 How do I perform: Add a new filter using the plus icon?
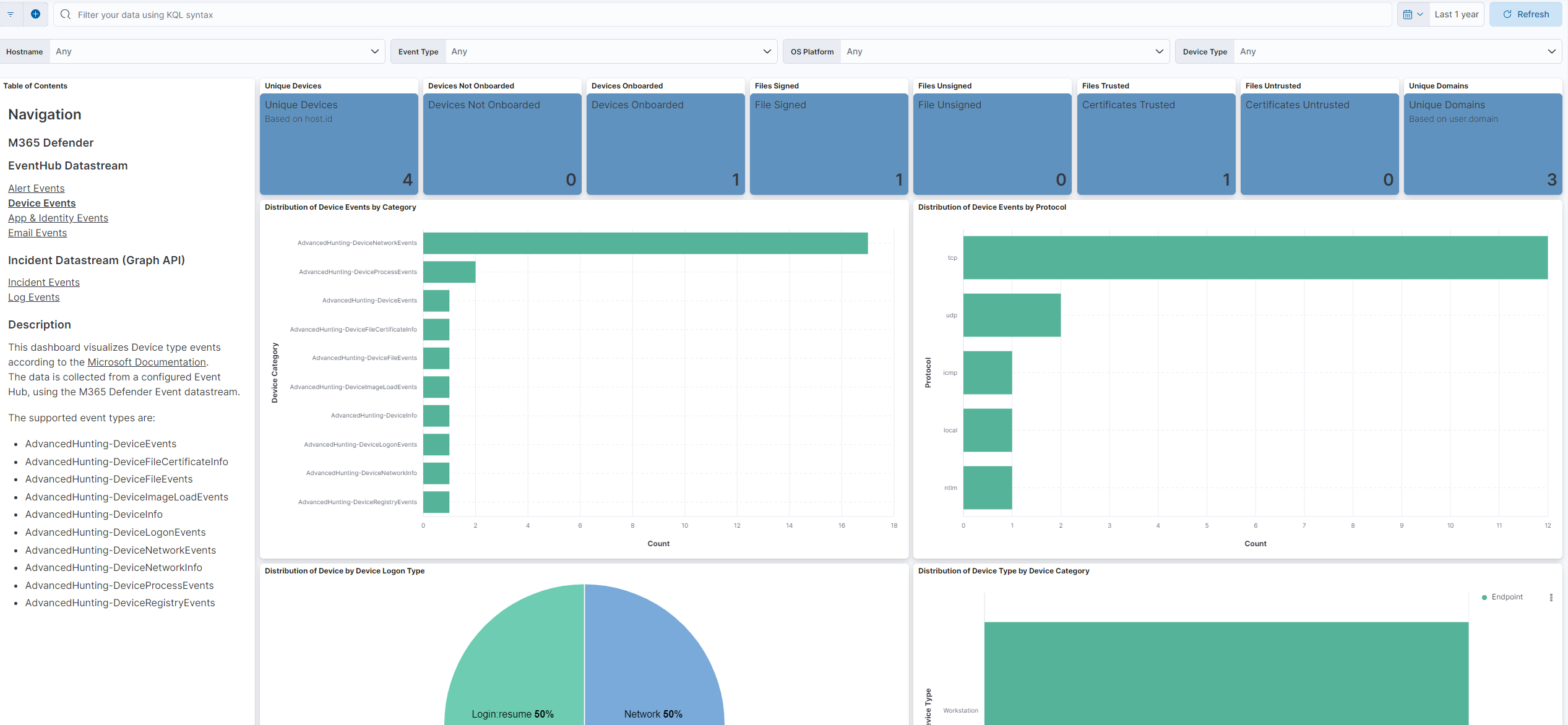click(35, 14)
